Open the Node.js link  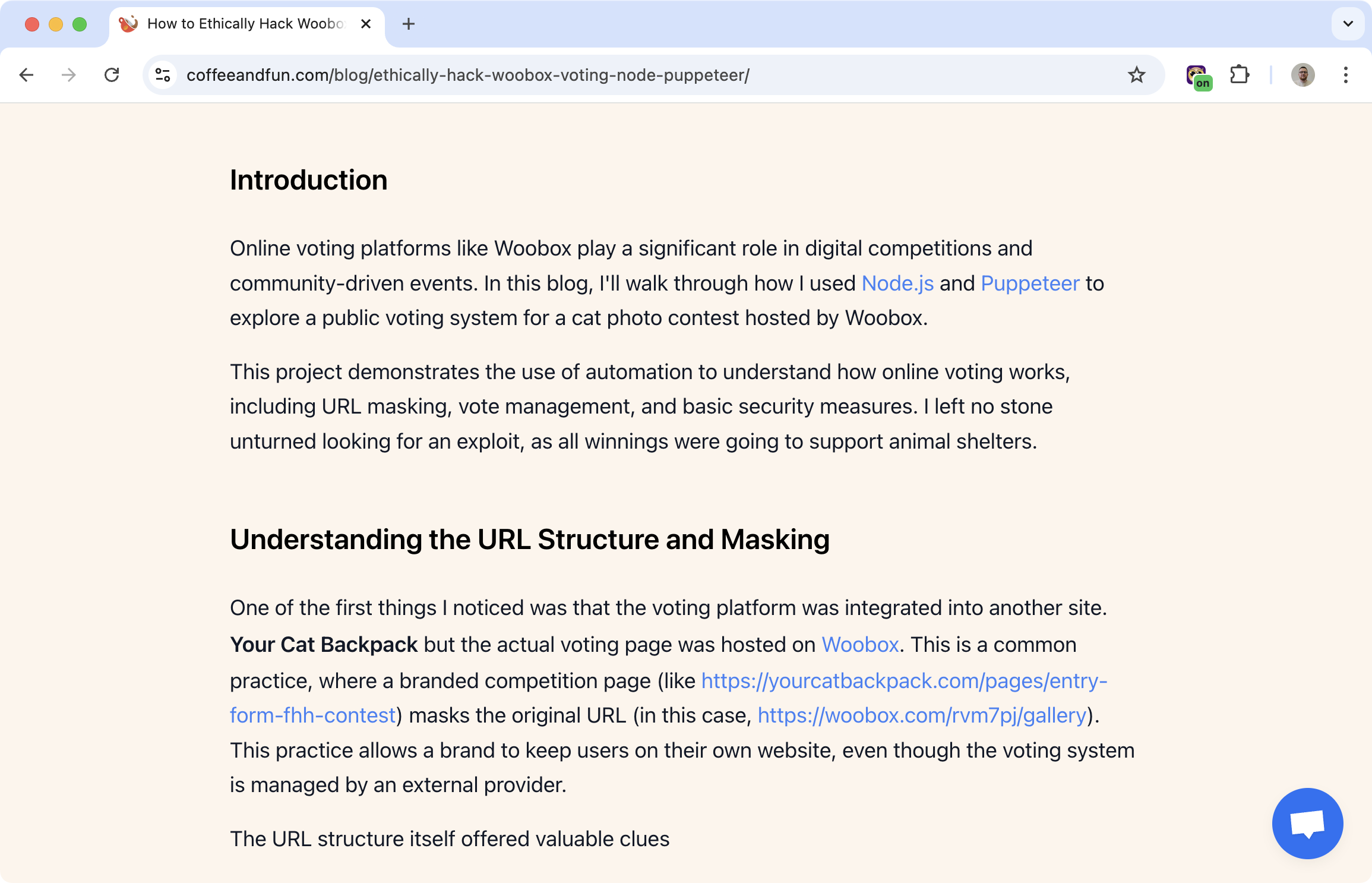[x=897, y=283]
